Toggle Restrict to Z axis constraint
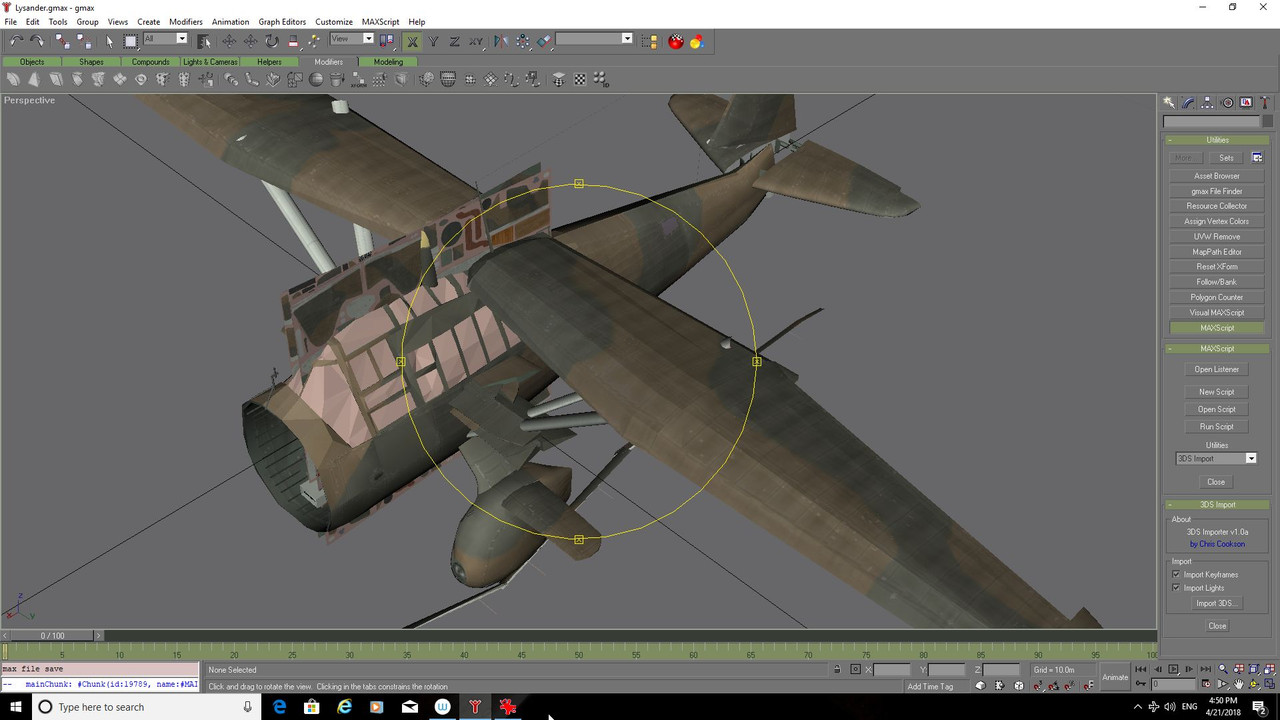 pyautogui.click(x=454, y=41)
